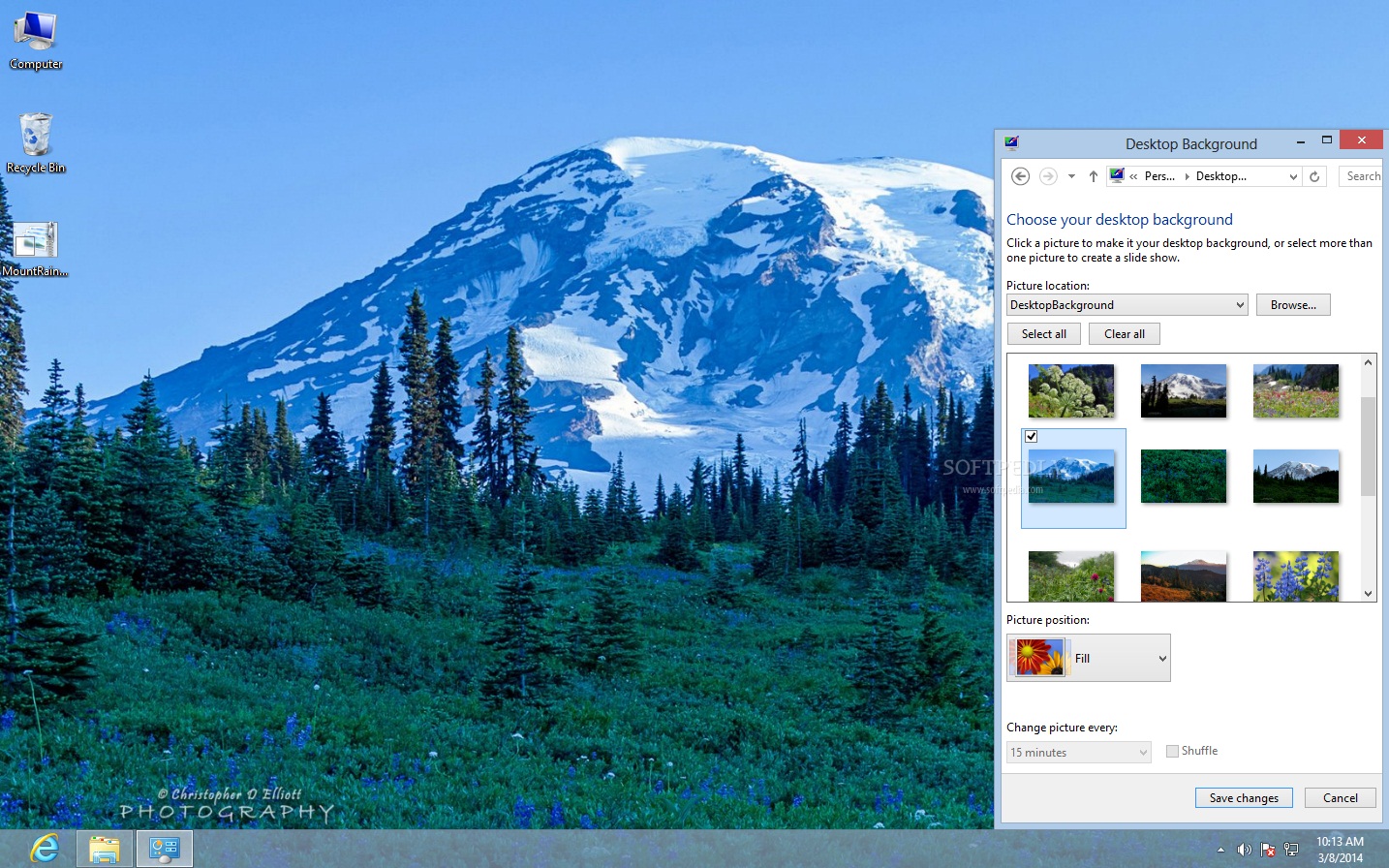Click the Clear all button
Screen dimensions: 1389x868
pos(1125,334)
